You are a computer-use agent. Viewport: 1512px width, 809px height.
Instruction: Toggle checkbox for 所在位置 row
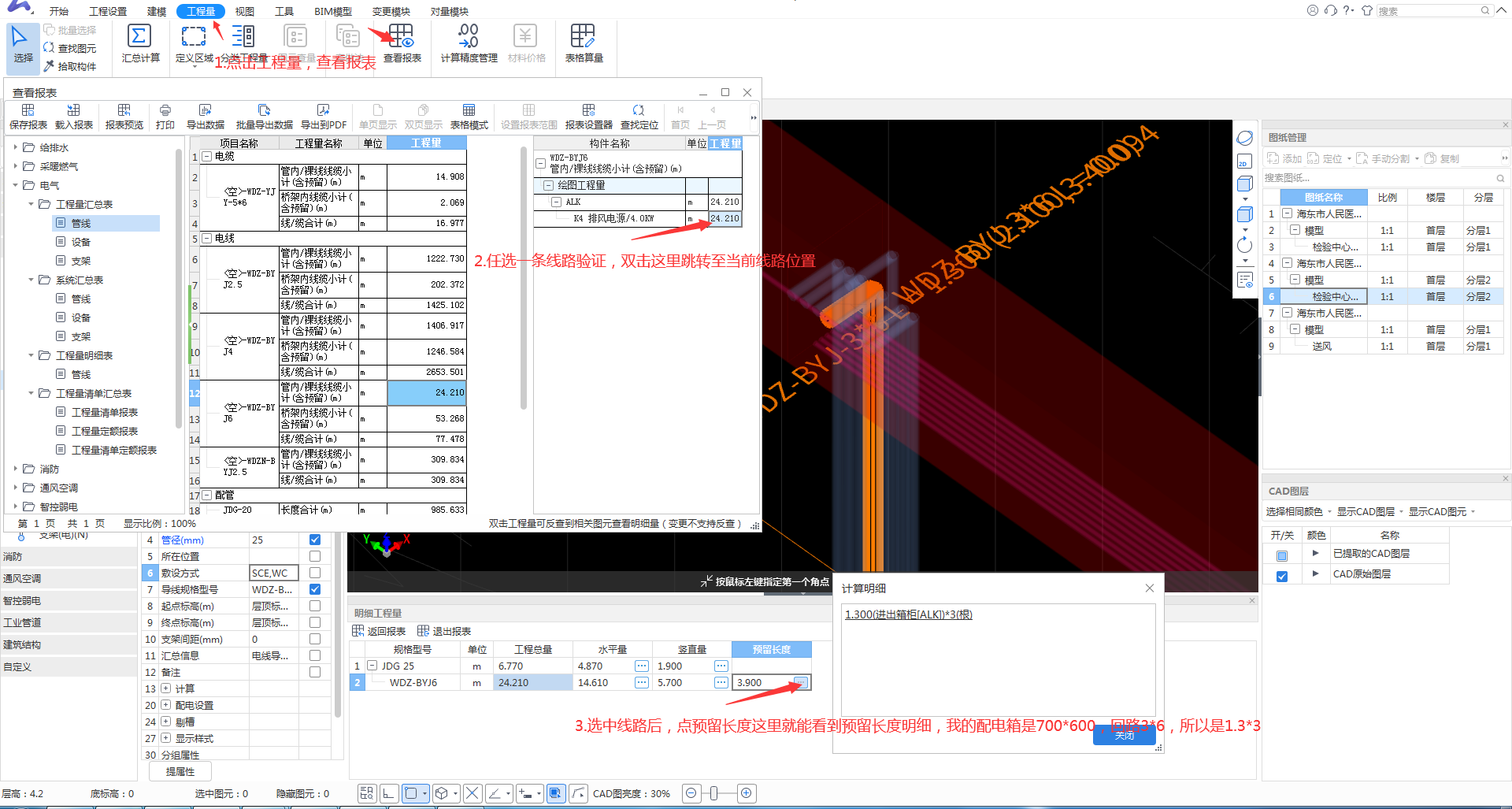(x=315, y=556)
